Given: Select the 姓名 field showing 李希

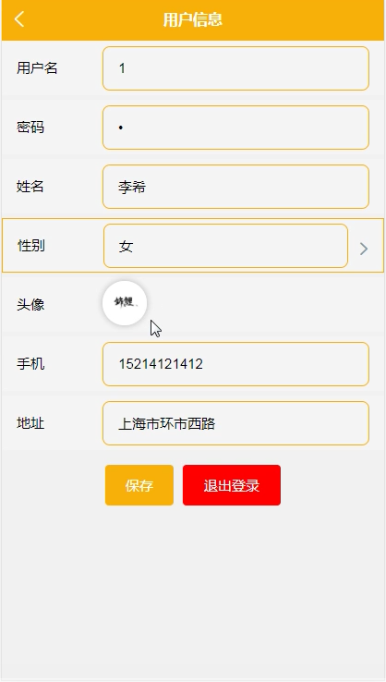Looking at the screenshot, I should coord(235,187).
